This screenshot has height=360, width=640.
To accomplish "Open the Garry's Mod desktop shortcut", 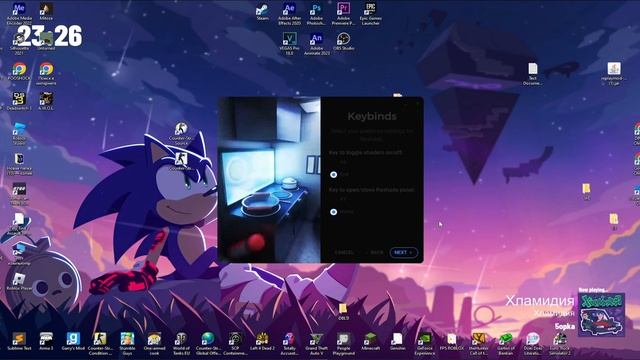I will coord(73,342).
